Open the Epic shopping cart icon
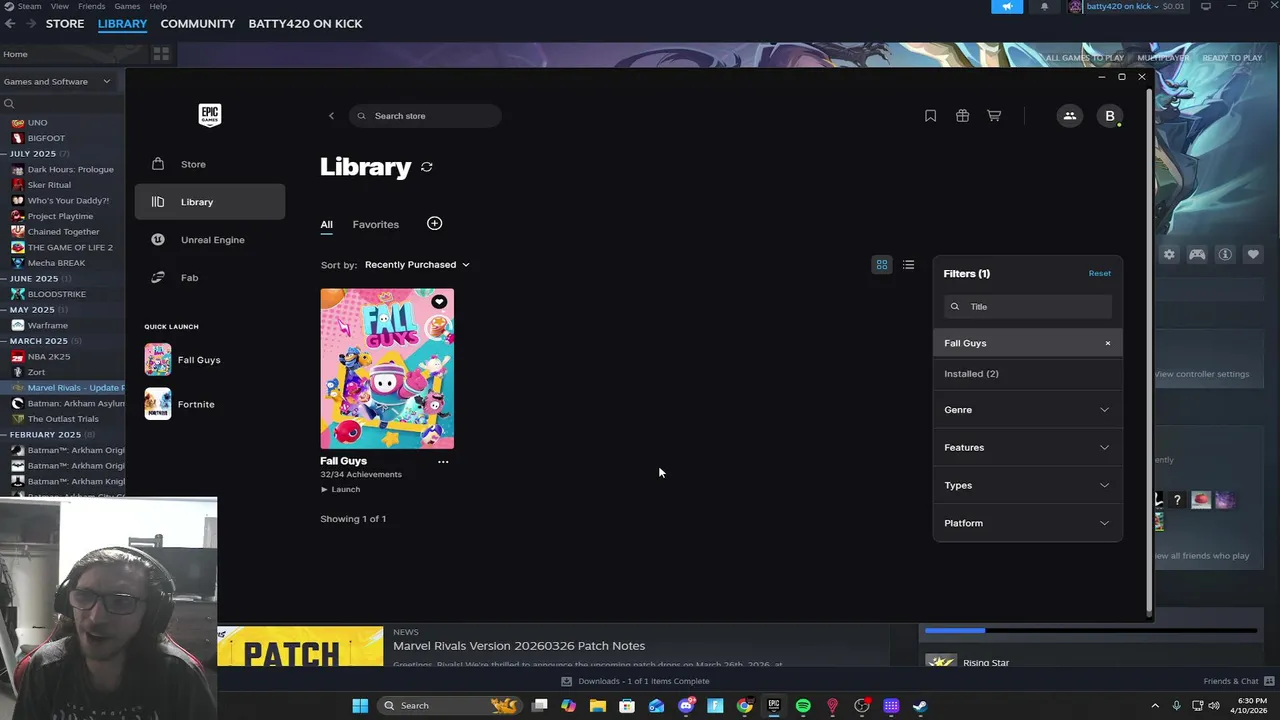1280x720 pixels. click(x=994, y=116)
